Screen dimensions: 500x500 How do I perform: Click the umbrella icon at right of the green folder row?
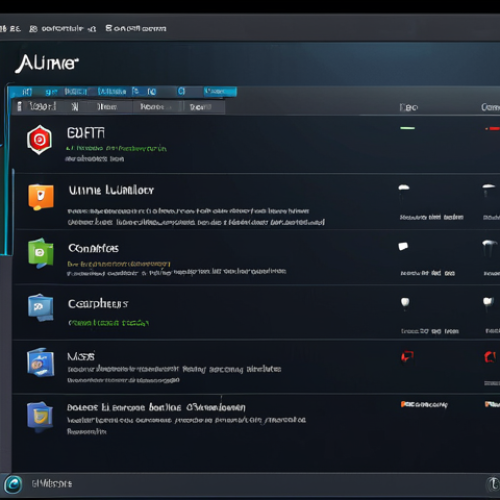click(x=489, y=247)
